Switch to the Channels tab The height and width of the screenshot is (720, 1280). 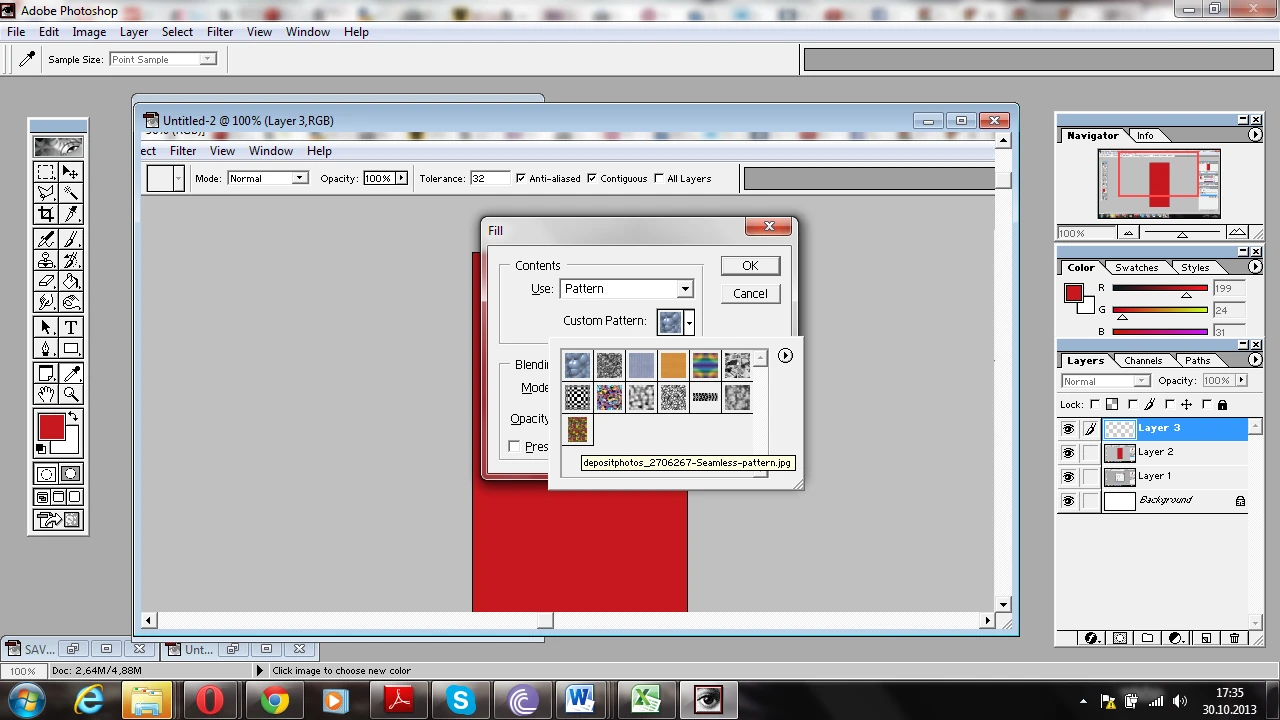pos(1142,360)
